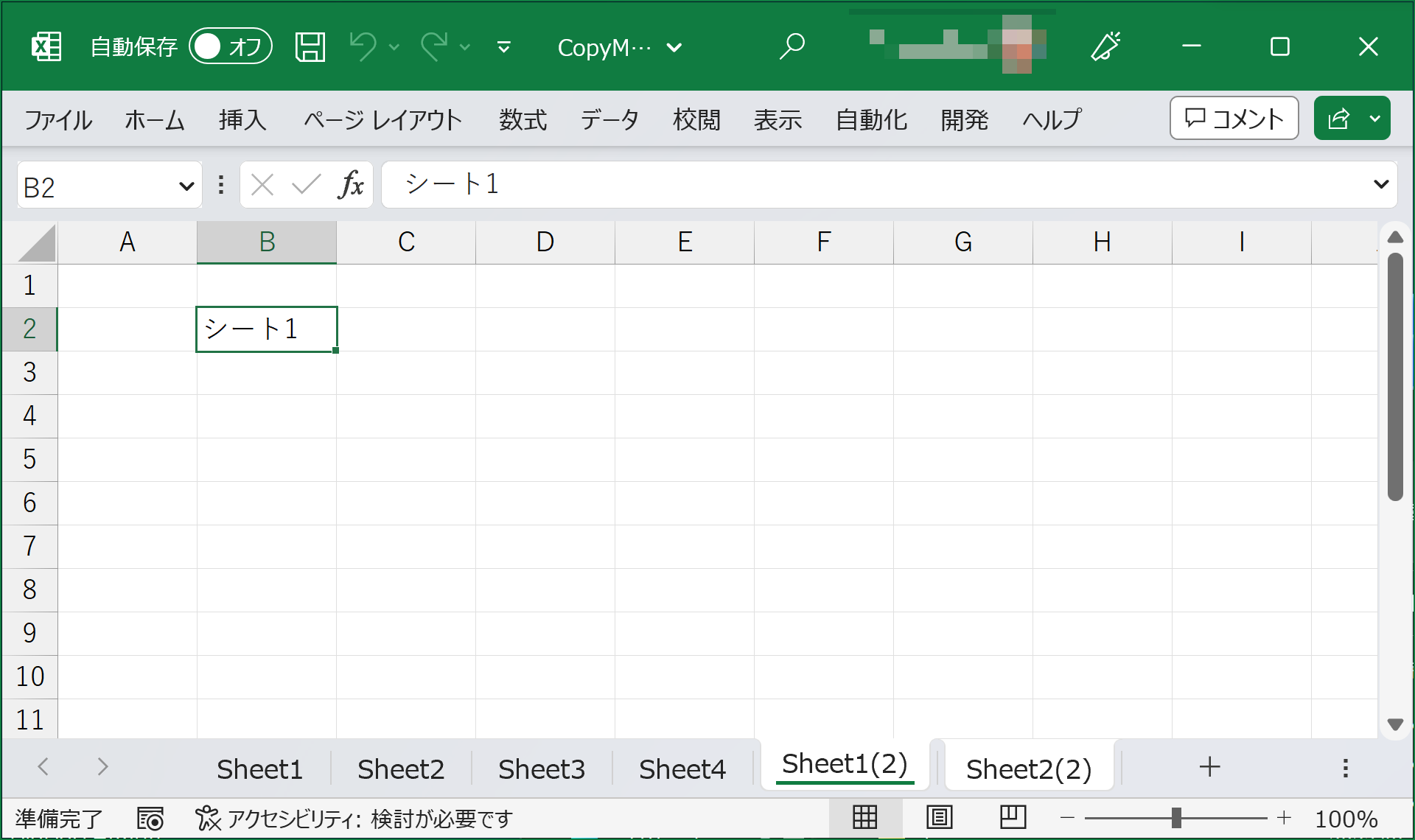Switch to the 開発 tab
The image size is (1415, 840).
click(965, 119)
